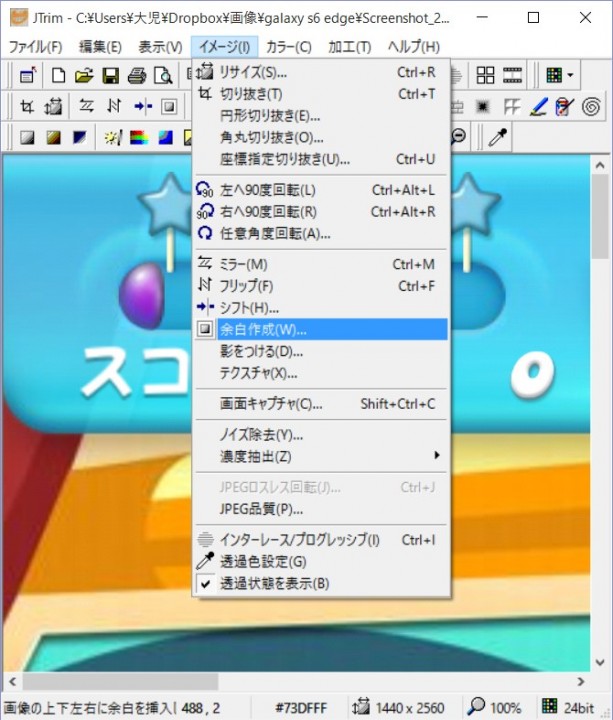
Task: Open the ファイル(F) menu
Action: 35,47
